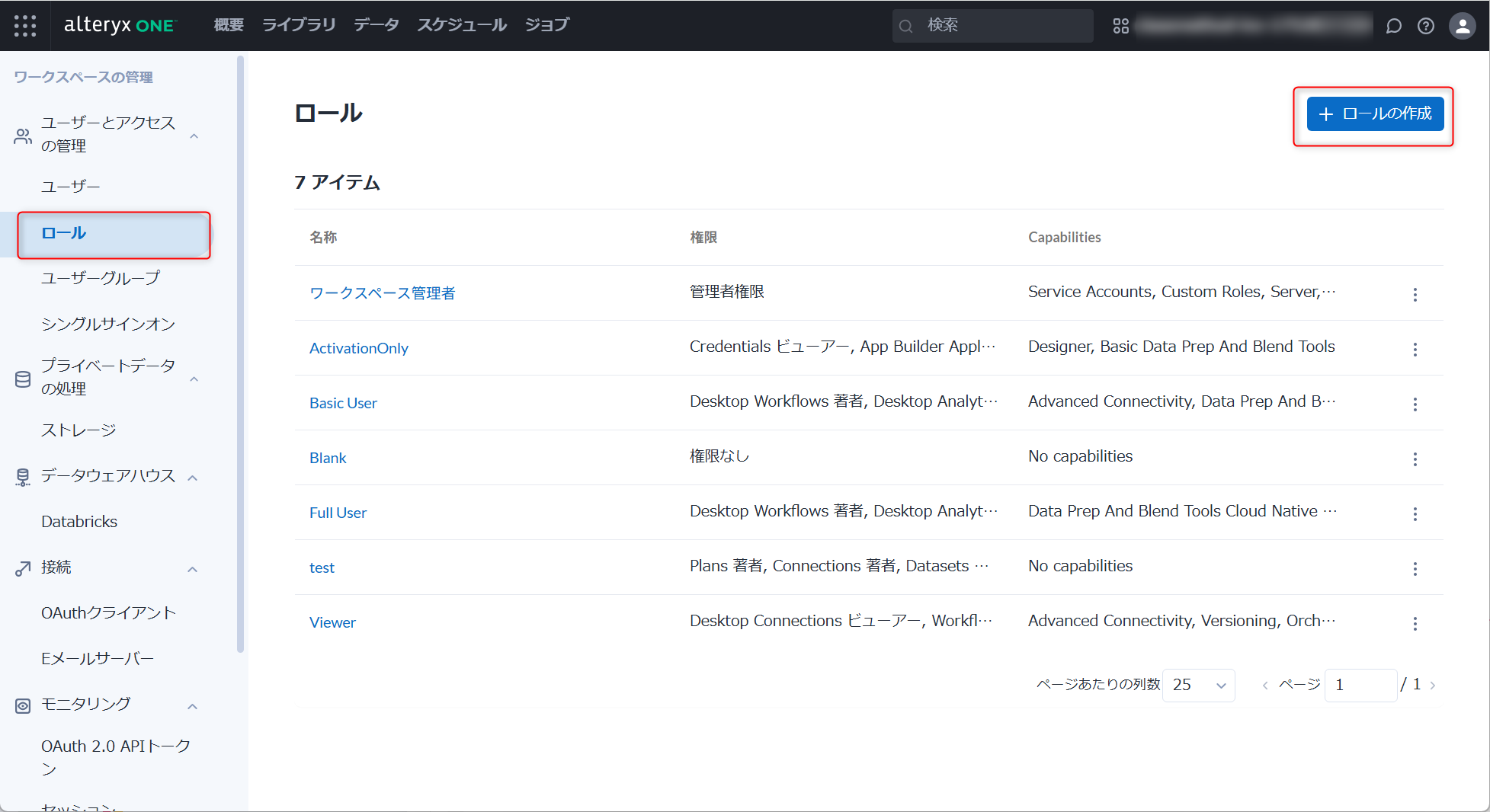
Task: Open the app launcher grid icon
Action: click(25, 25)
